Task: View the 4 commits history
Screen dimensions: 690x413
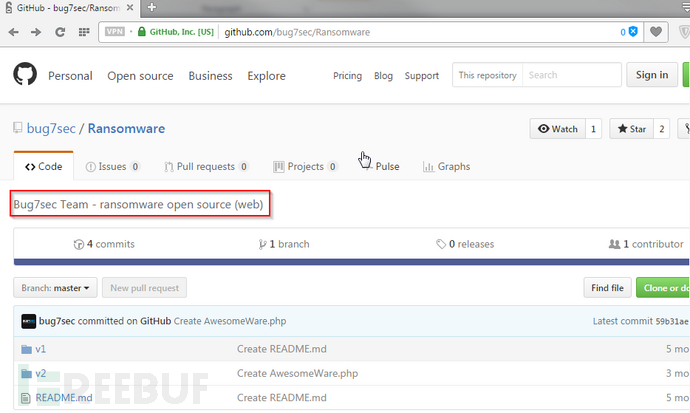Action: coord(104,244)
